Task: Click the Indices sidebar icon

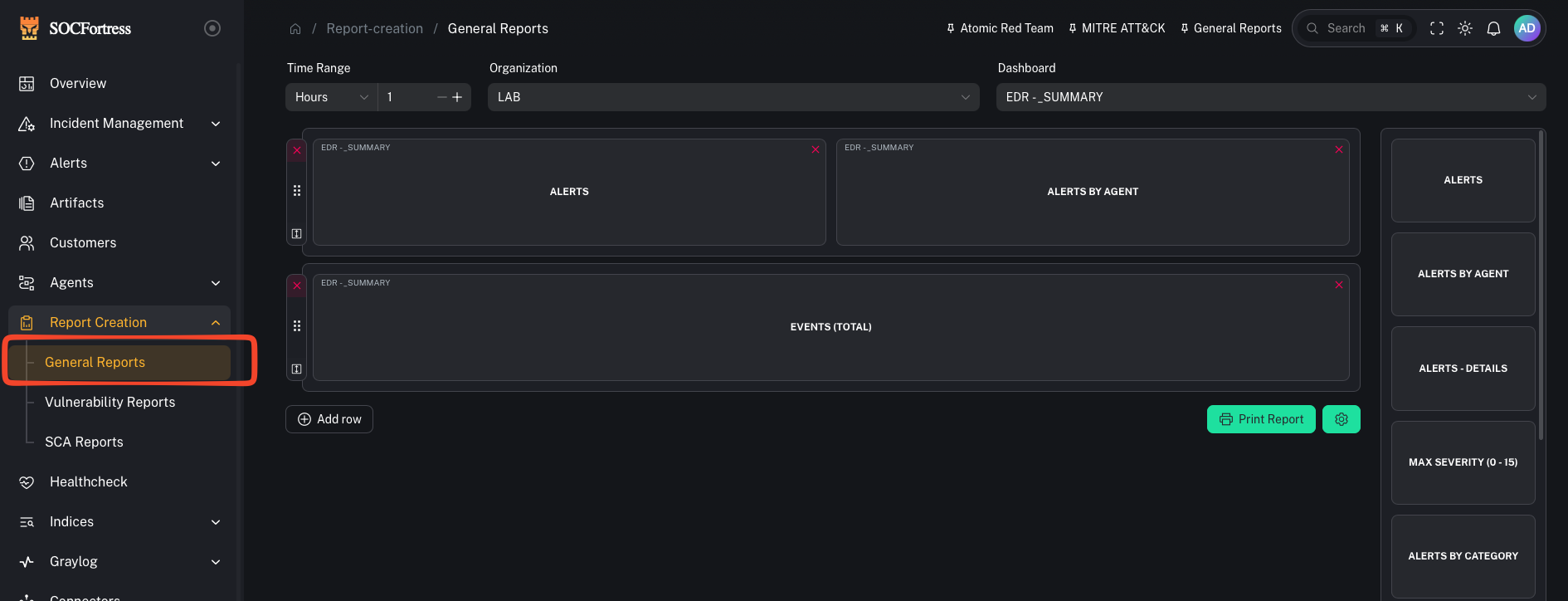Action: point(27,521)
